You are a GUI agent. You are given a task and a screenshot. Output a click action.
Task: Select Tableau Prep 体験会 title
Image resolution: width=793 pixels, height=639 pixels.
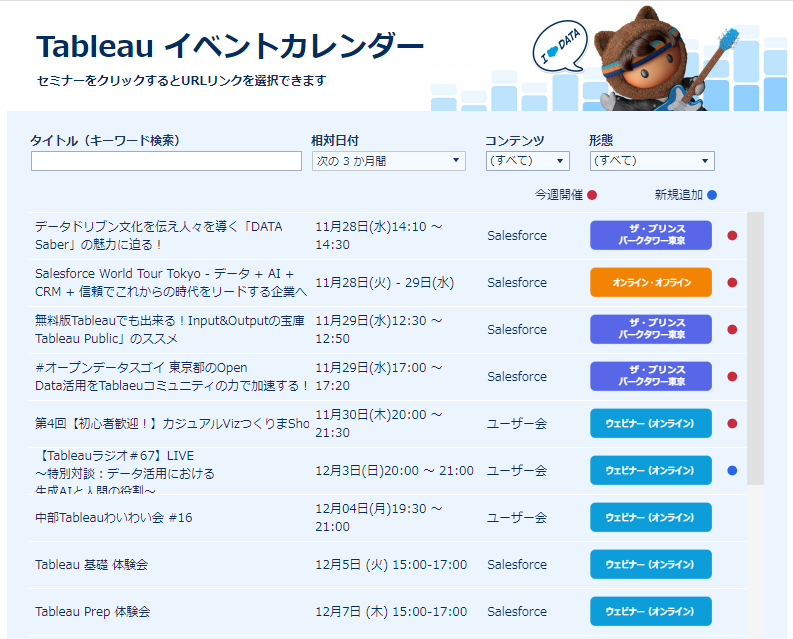pyautogui.click(x=93, y=612)
